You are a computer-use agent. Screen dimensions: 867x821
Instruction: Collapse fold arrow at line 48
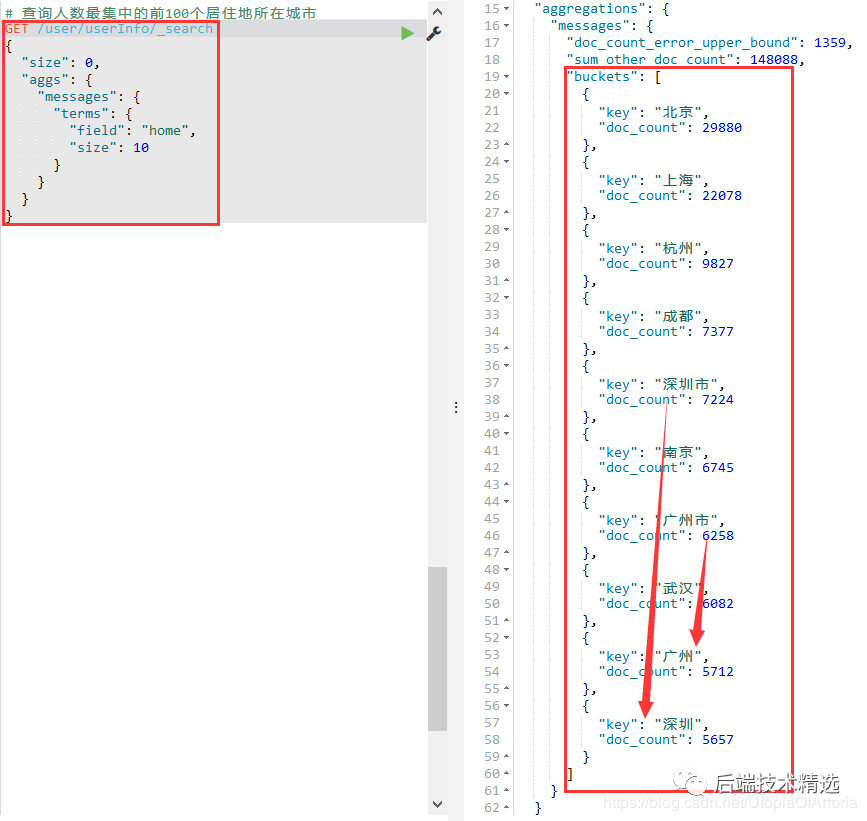(x=506, y=570)
